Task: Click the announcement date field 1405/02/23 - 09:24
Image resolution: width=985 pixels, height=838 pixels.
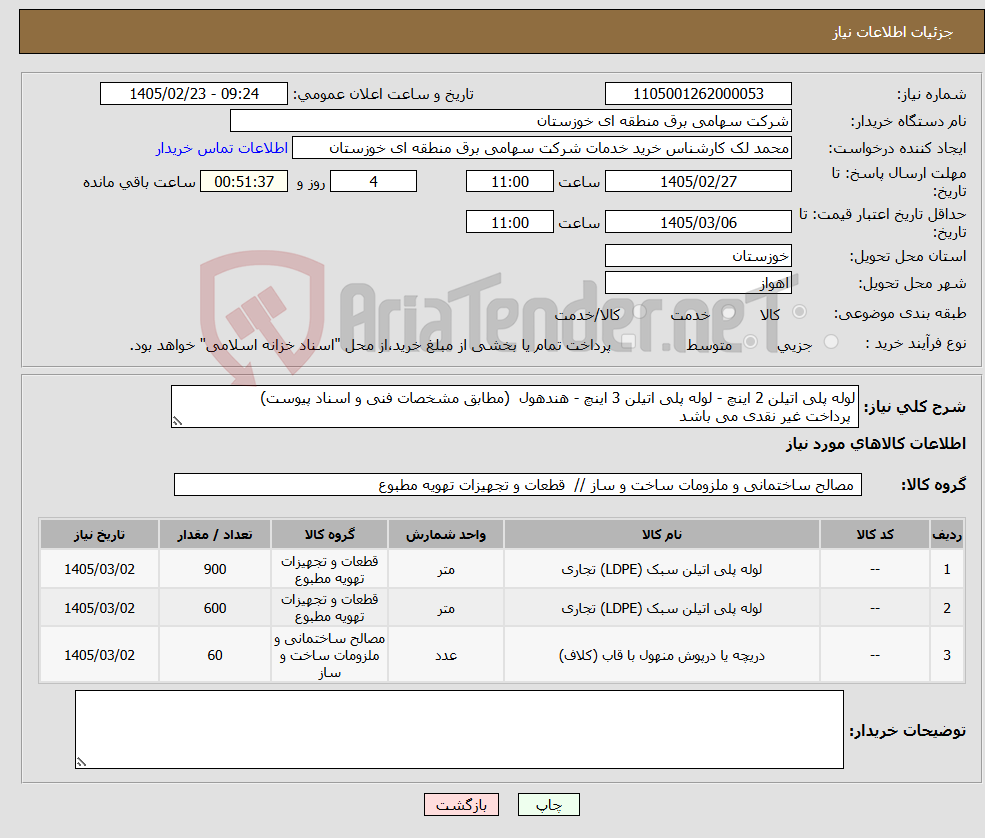Action: tap(193, 94)
